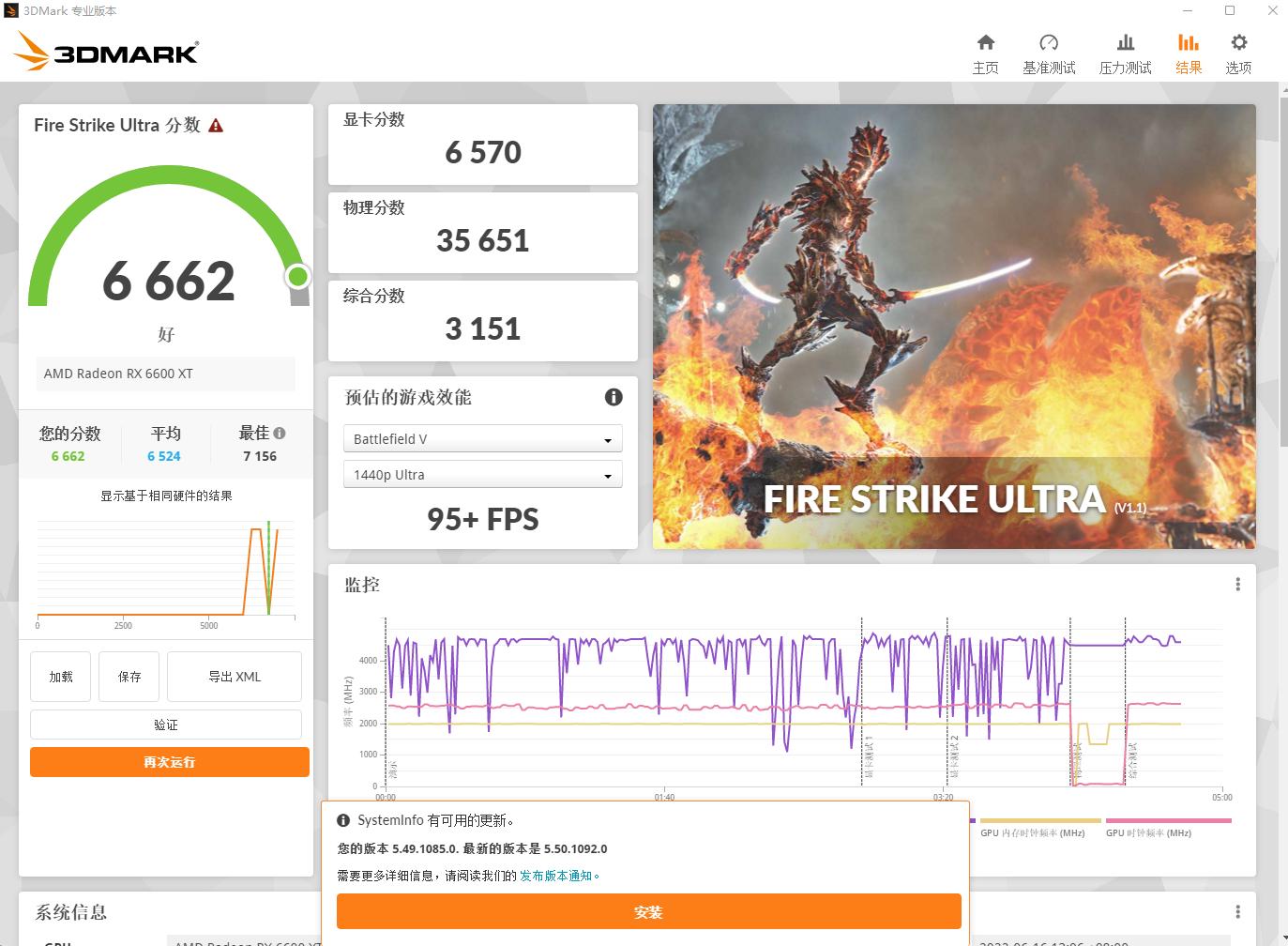
Task: Open the 1440p Ultra resolution dropdown
Action: pos(482,474)
